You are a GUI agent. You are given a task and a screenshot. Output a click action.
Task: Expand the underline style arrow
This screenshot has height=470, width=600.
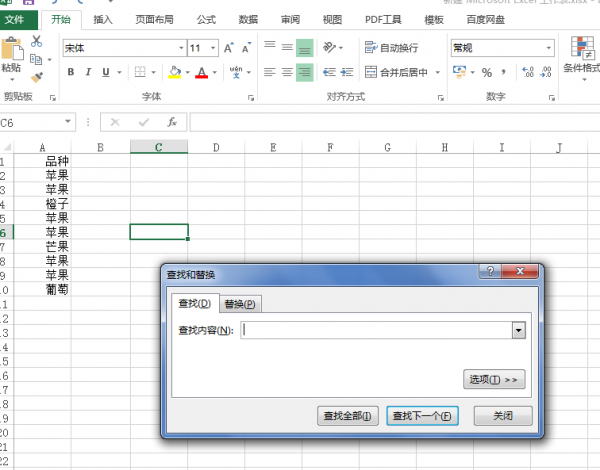(x=119, y=72)
